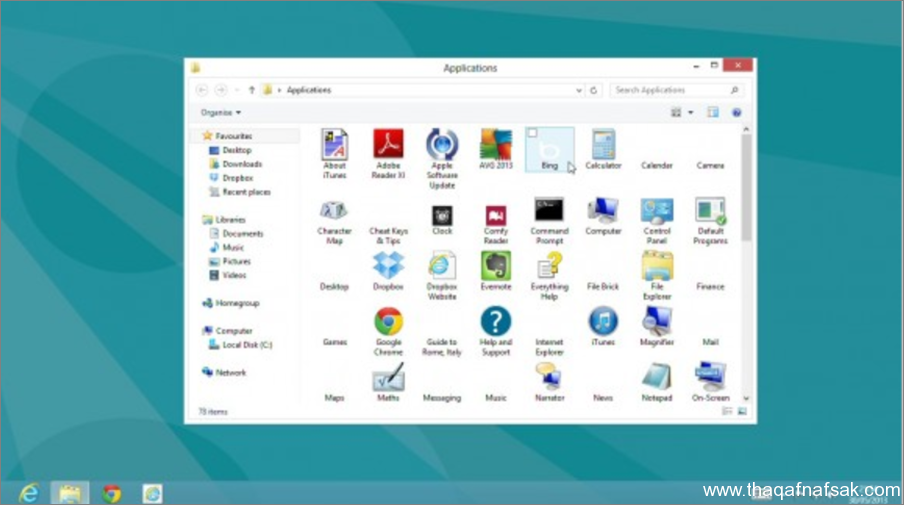Open Desktop in Favourites

click(x=237, y=150)
